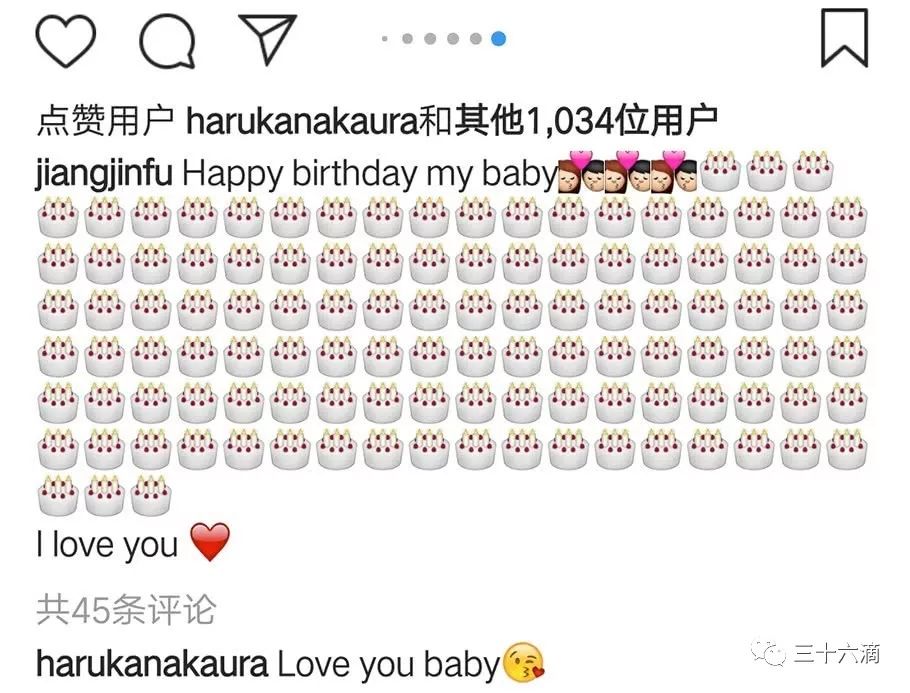This screenshot has width=910, height=693.
Task: Open harukanakaura profile from the comment
Action: [152, 665]
